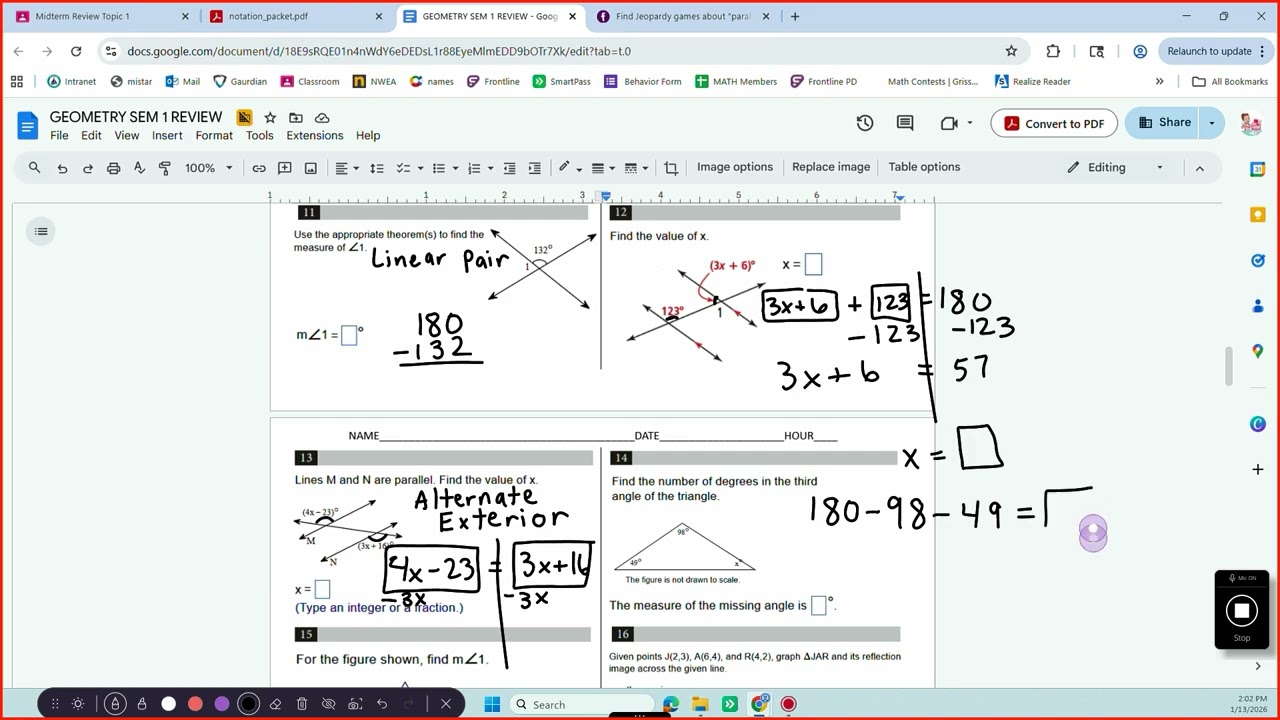Pick purple ink color
The width and height of the screenshot is (1280, 720).
(222, 704)
